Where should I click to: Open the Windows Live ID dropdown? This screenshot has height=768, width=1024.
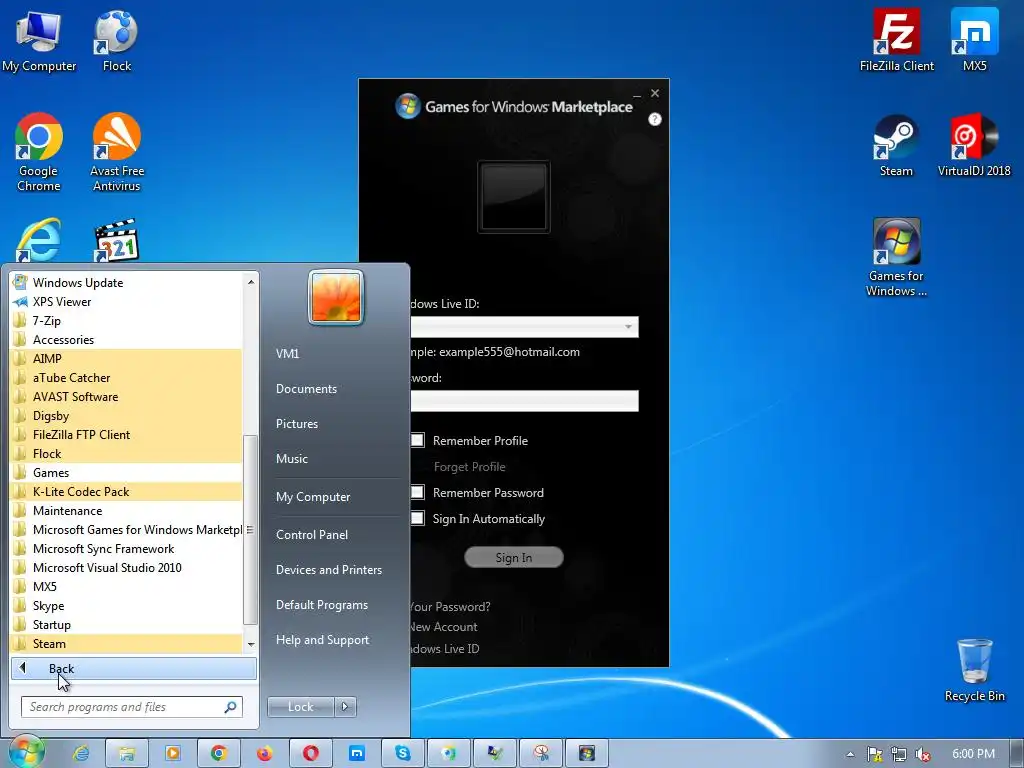(x=628, y=327)
